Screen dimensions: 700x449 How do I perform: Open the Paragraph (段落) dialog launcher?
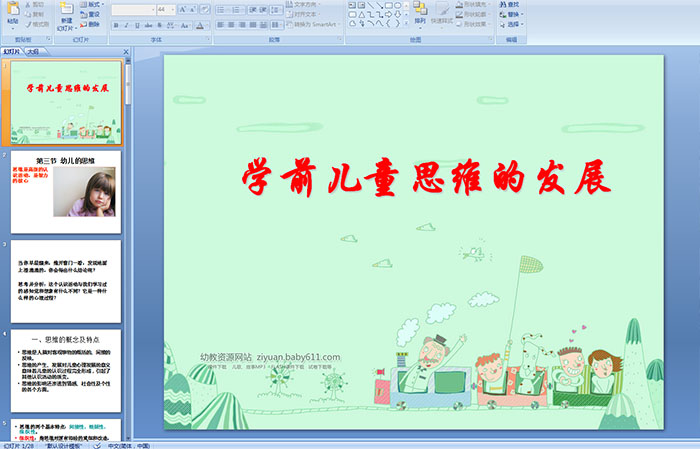point(340,40)
